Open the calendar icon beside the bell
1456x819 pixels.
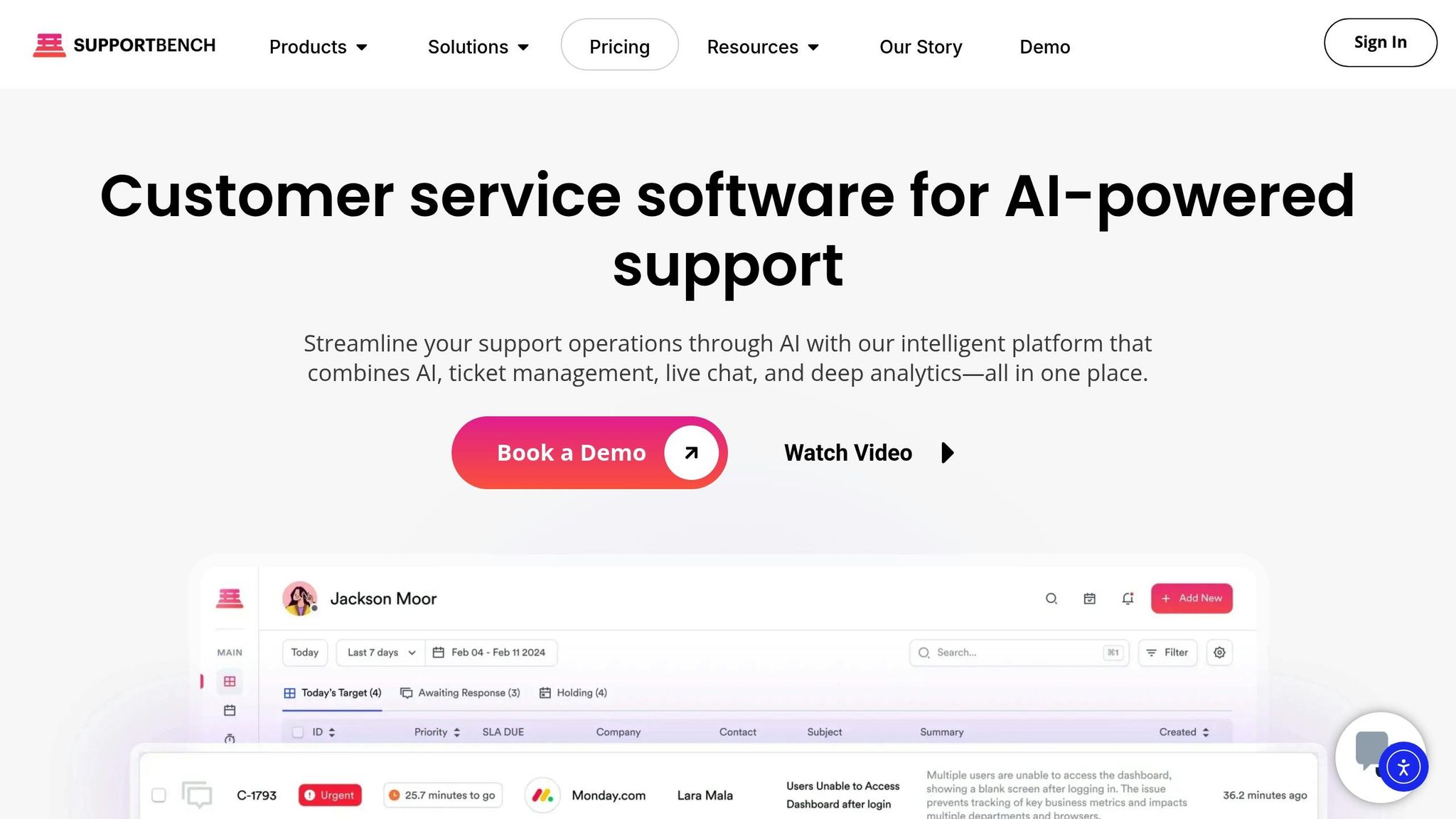(1089, 599)
